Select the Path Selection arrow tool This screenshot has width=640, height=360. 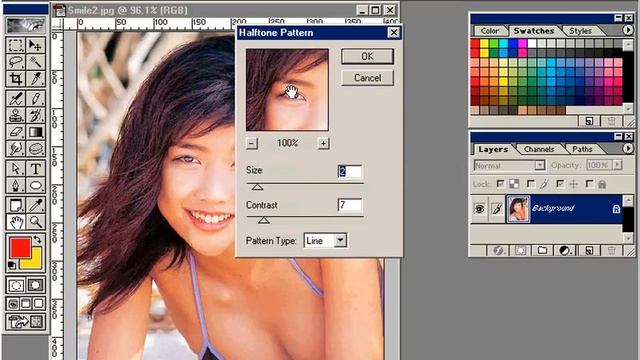16,168
